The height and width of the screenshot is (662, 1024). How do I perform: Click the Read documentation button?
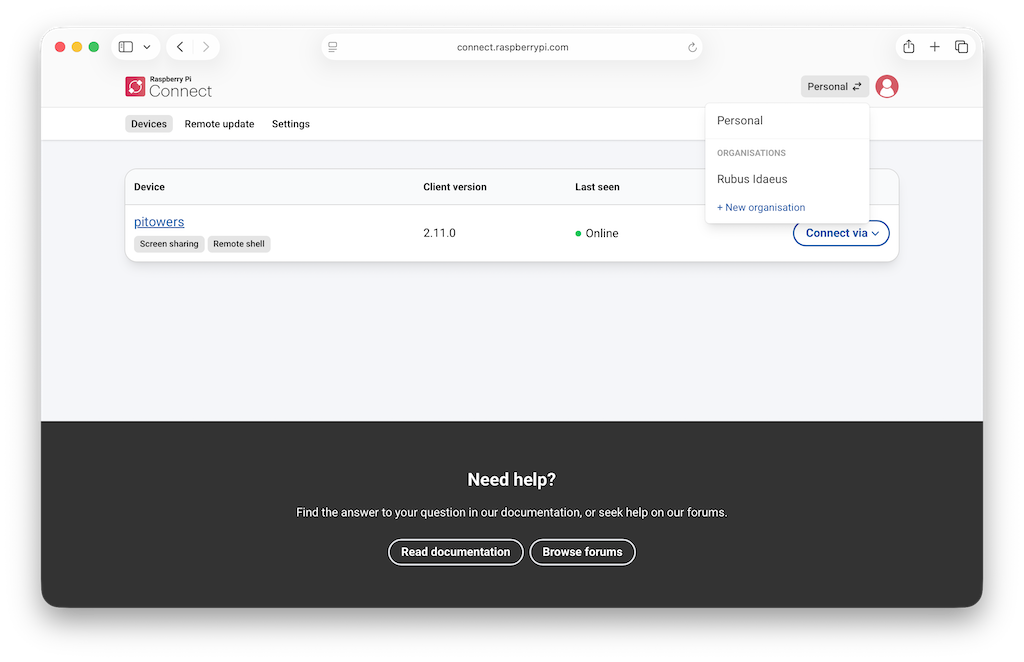pyautogui.click(x=456, y=552)
